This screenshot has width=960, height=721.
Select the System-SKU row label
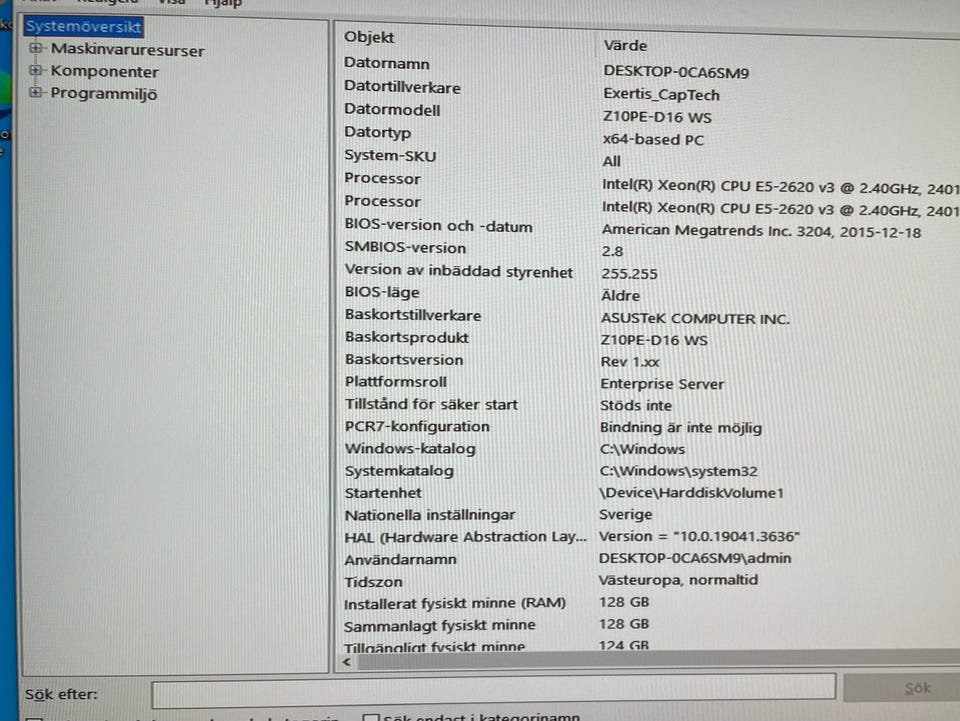coord(390,155)
